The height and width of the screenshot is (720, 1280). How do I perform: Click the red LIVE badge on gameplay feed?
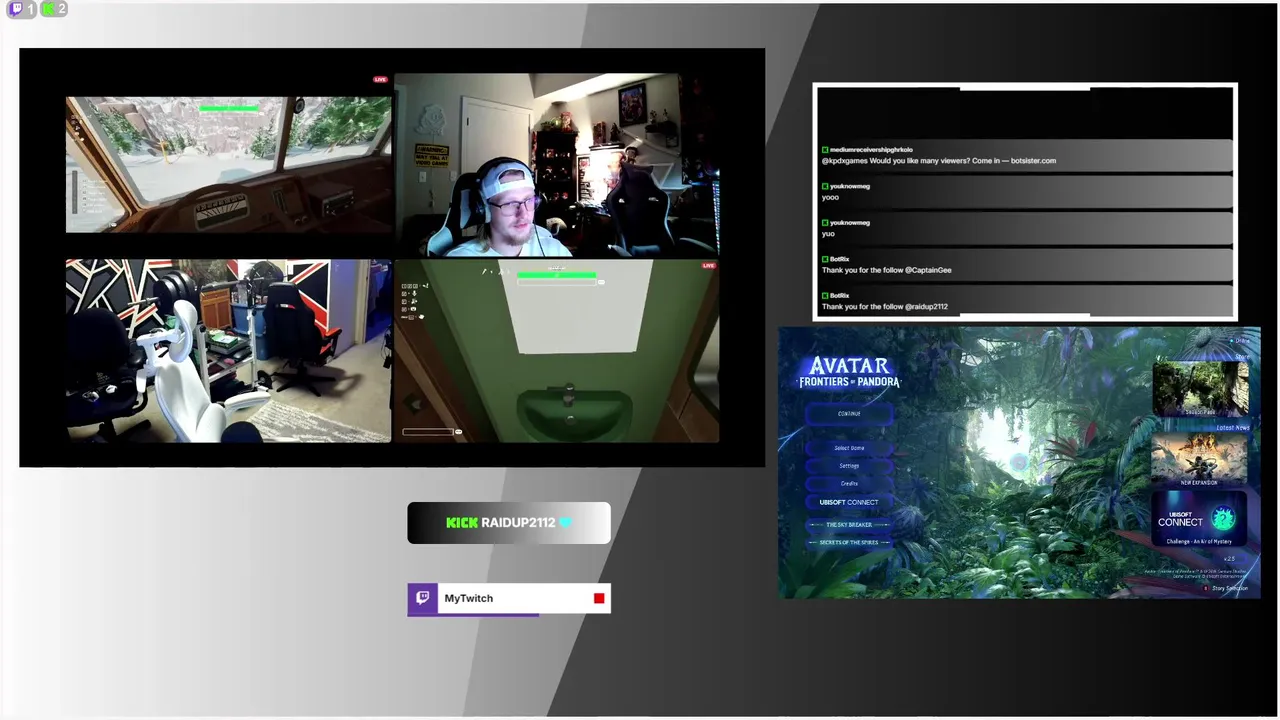pyautogui.click(x=380, y=79)
